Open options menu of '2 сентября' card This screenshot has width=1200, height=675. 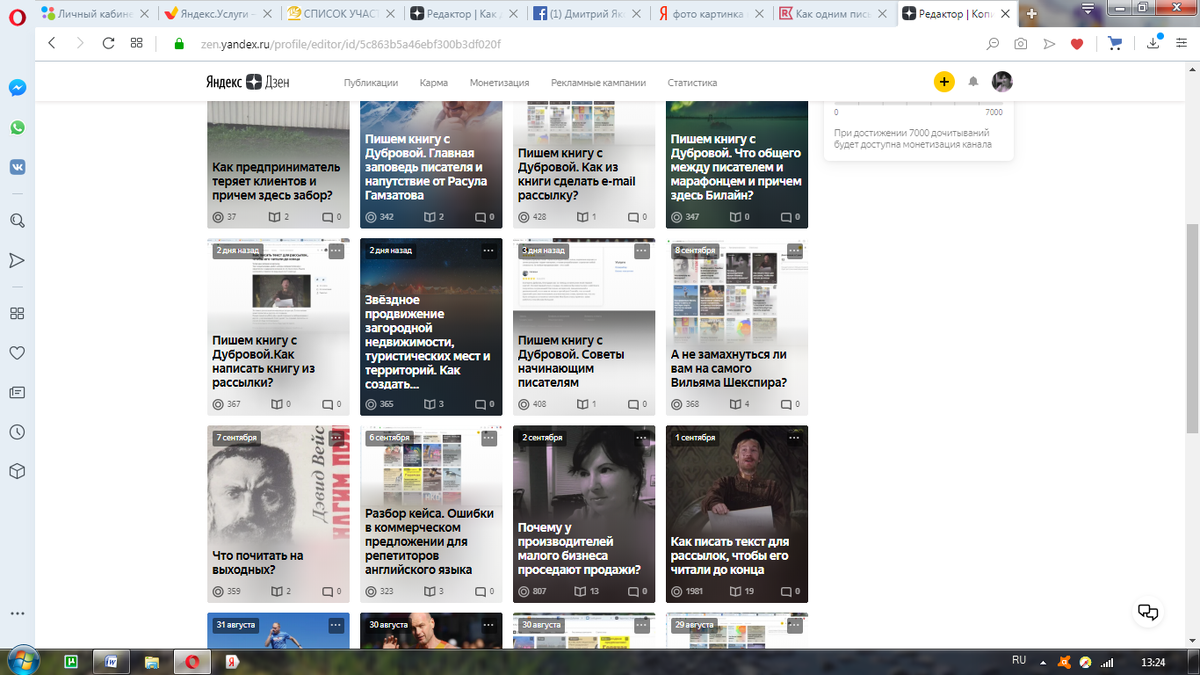pos(641,438)
